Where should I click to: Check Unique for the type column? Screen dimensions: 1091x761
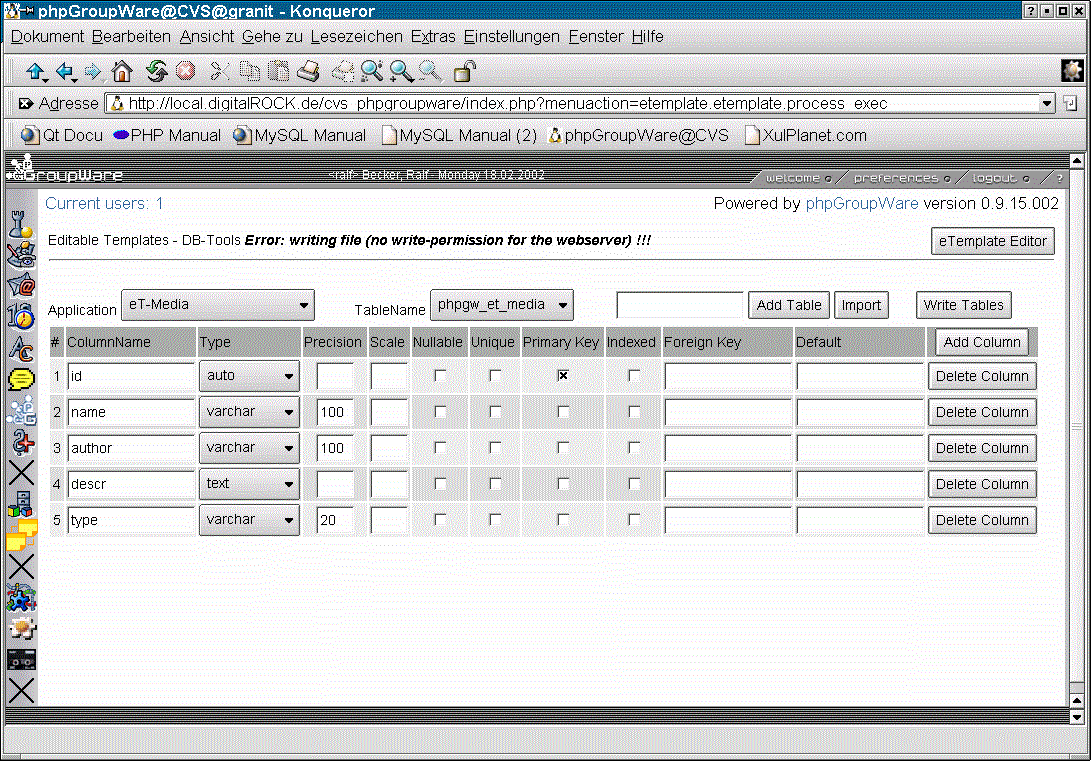[495, 520]
